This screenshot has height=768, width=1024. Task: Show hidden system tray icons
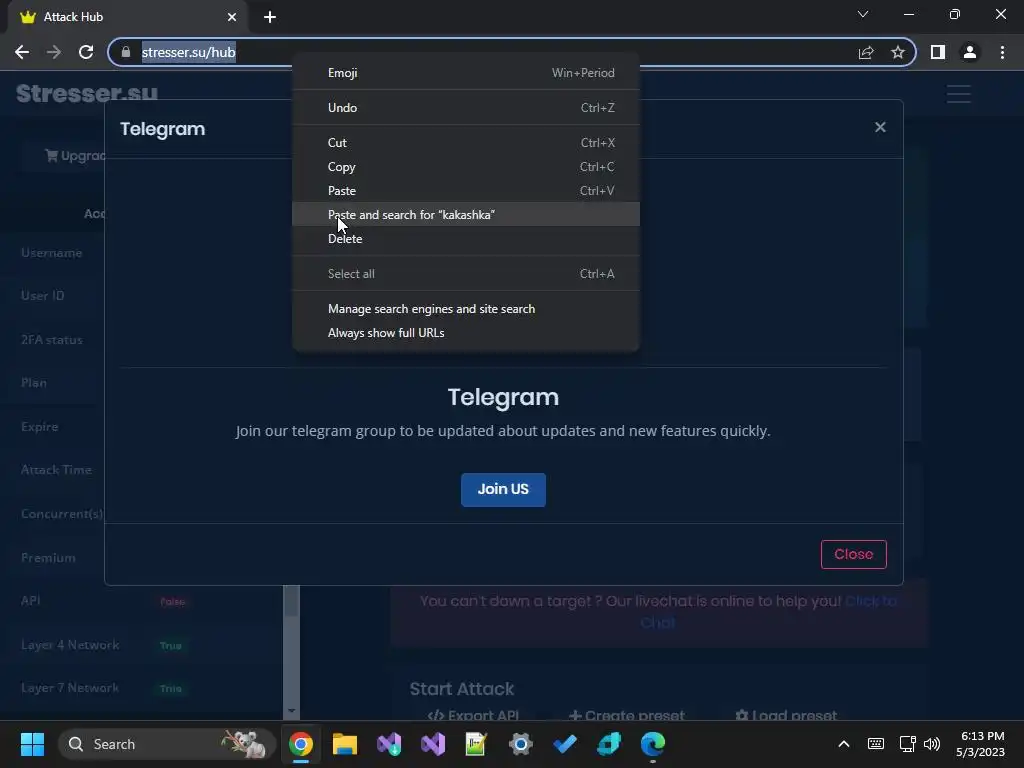[x=844, y=744]
